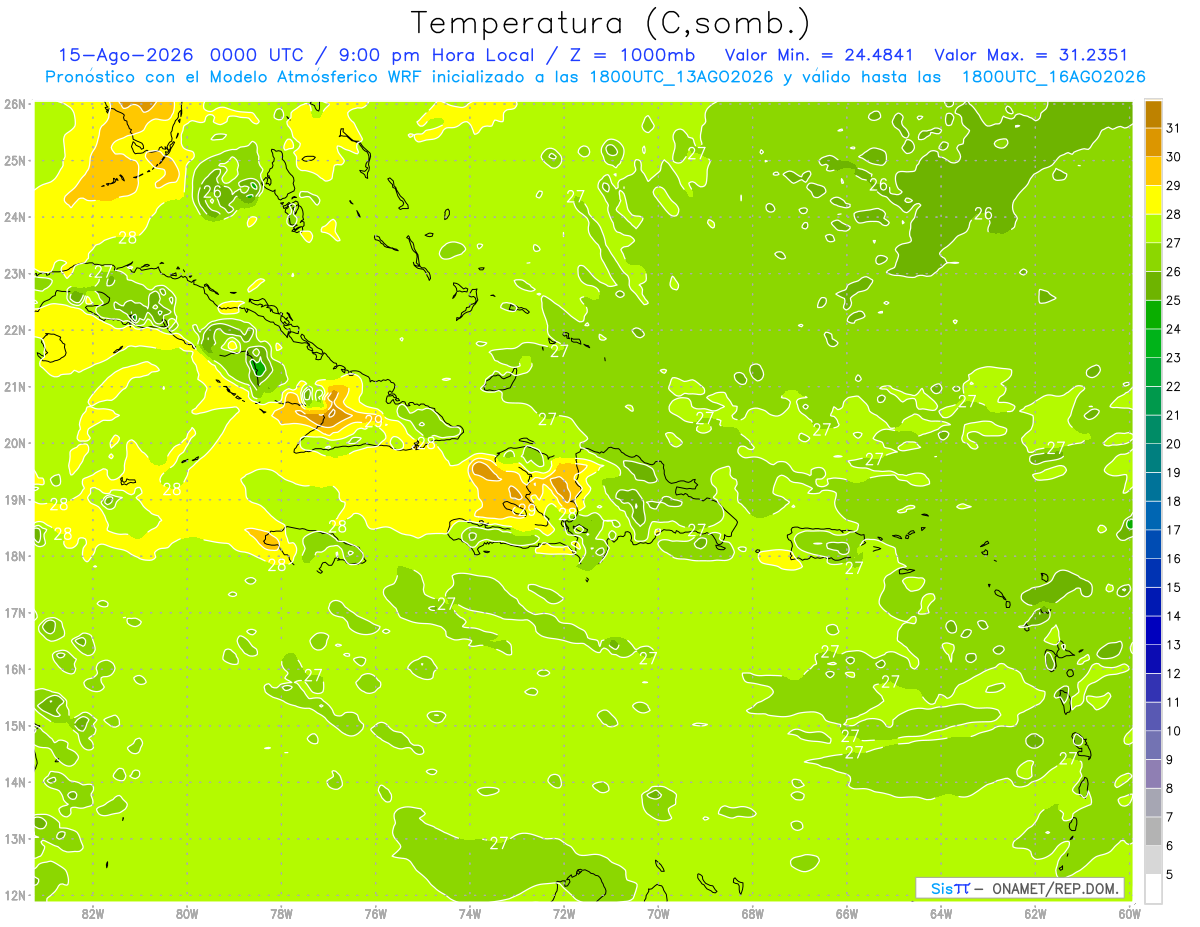Image resolution: width=1200 pixels, height=927 pixels.
Task: Click the "18N" latitude axis label
Action: pos(14,556)
